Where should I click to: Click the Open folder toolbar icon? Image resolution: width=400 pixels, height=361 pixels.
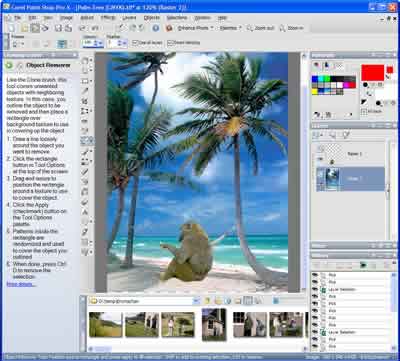tap(25, 28)
